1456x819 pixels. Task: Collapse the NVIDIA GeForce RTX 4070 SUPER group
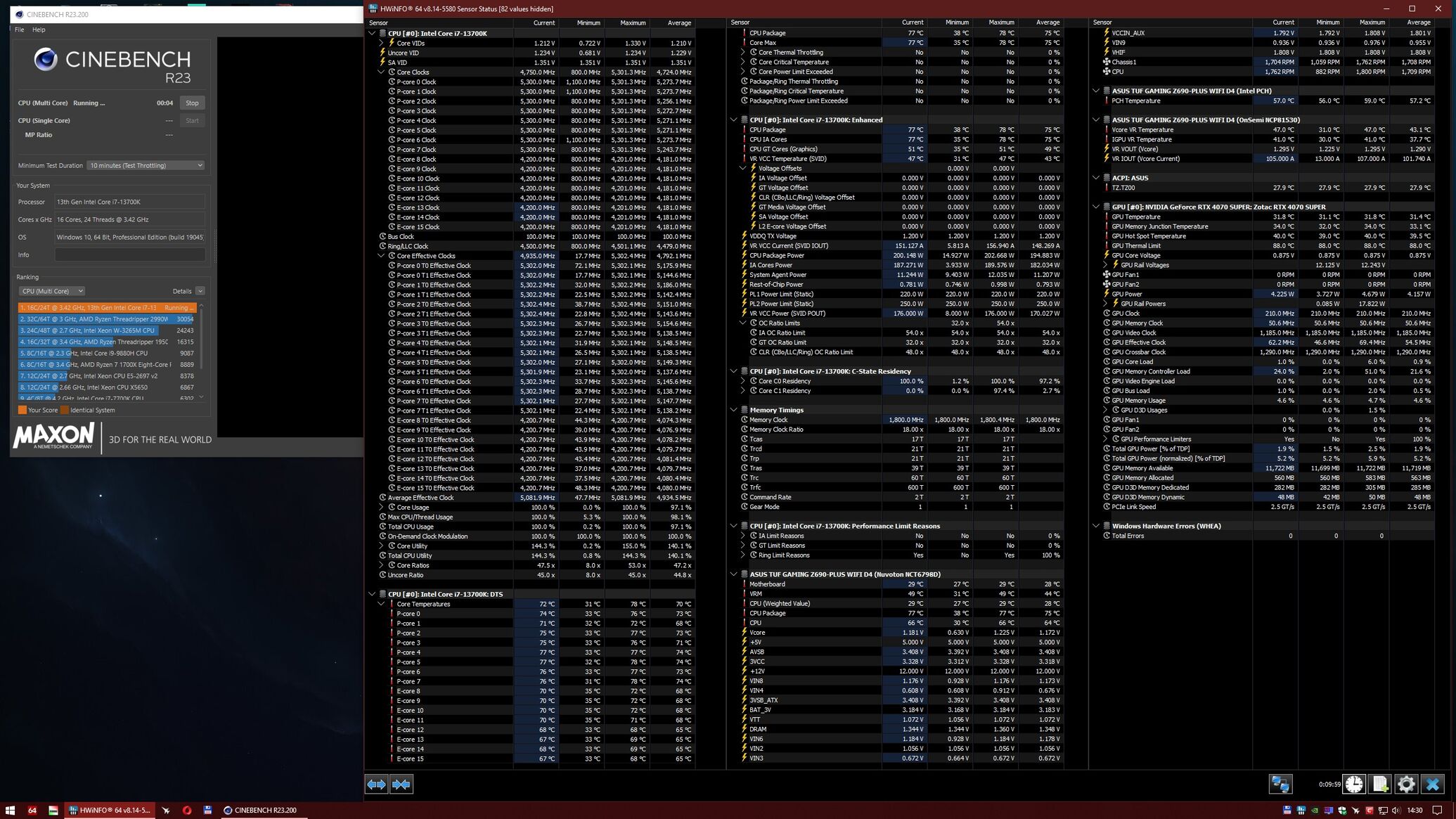(1096, 207)
